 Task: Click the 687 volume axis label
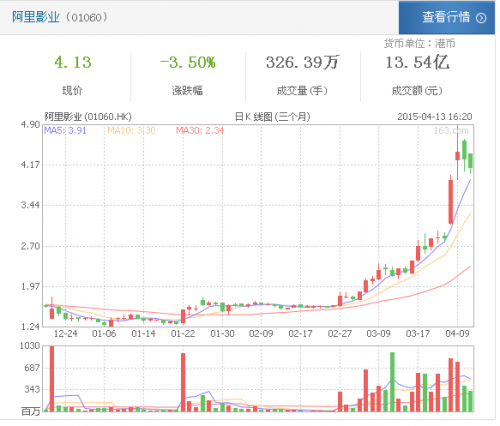[32, 368]
